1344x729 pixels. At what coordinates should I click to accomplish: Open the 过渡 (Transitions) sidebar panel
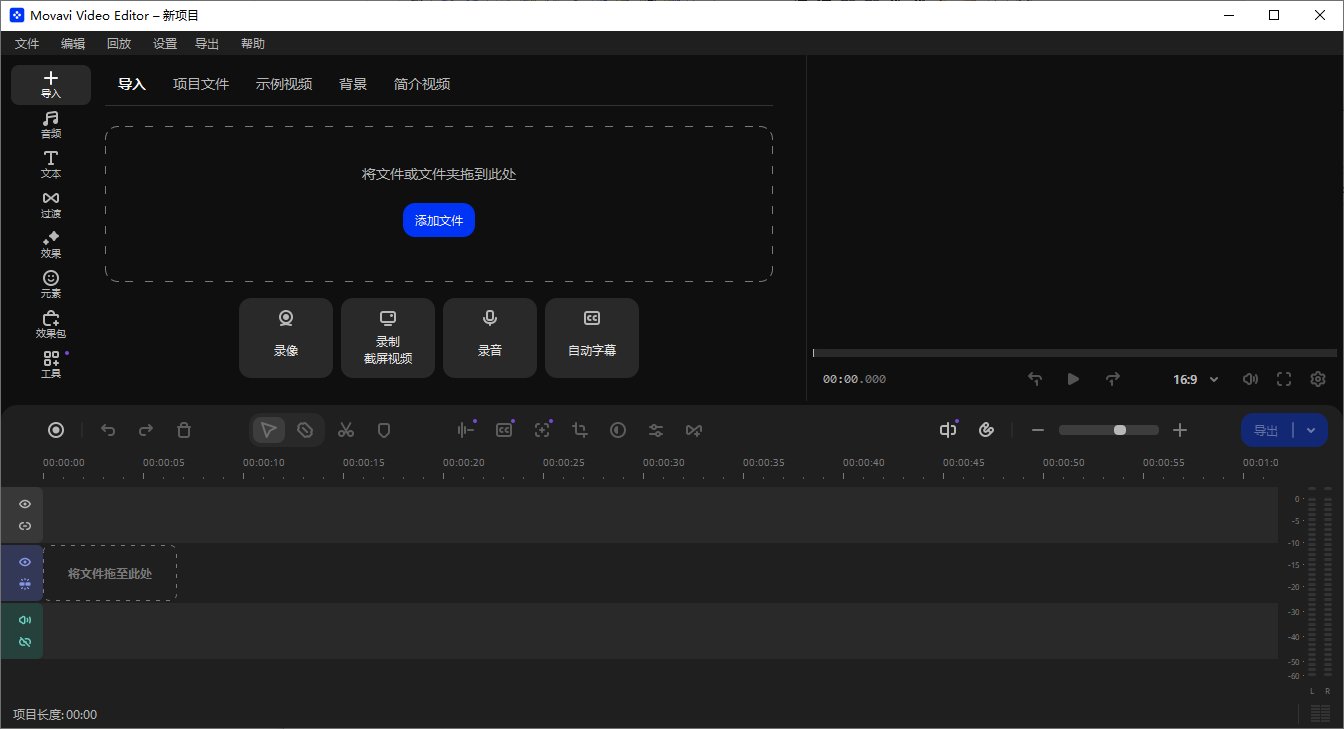click(x=51, y=205)
